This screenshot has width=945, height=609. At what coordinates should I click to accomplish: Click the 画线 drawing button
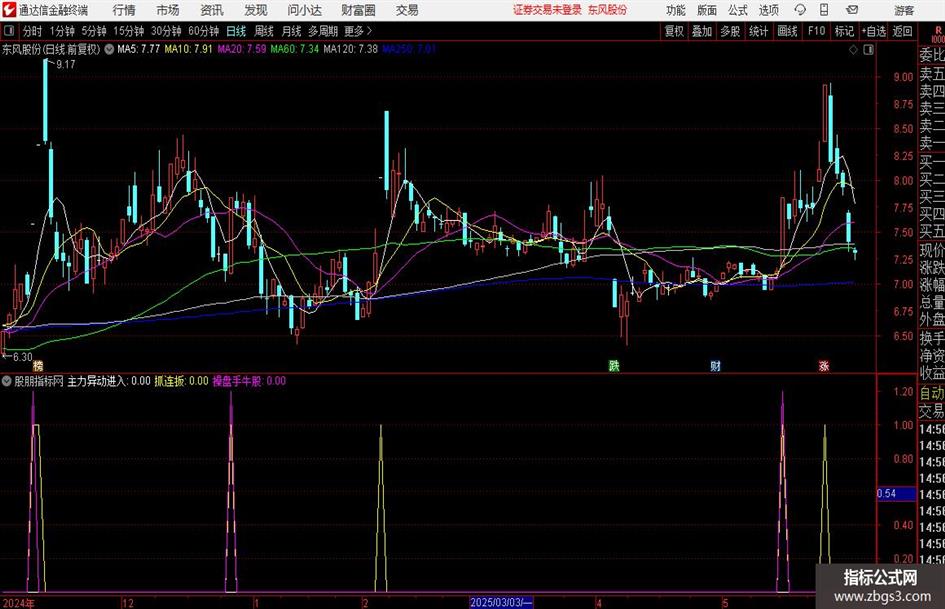pyautogui.click(x=787, y=31)
